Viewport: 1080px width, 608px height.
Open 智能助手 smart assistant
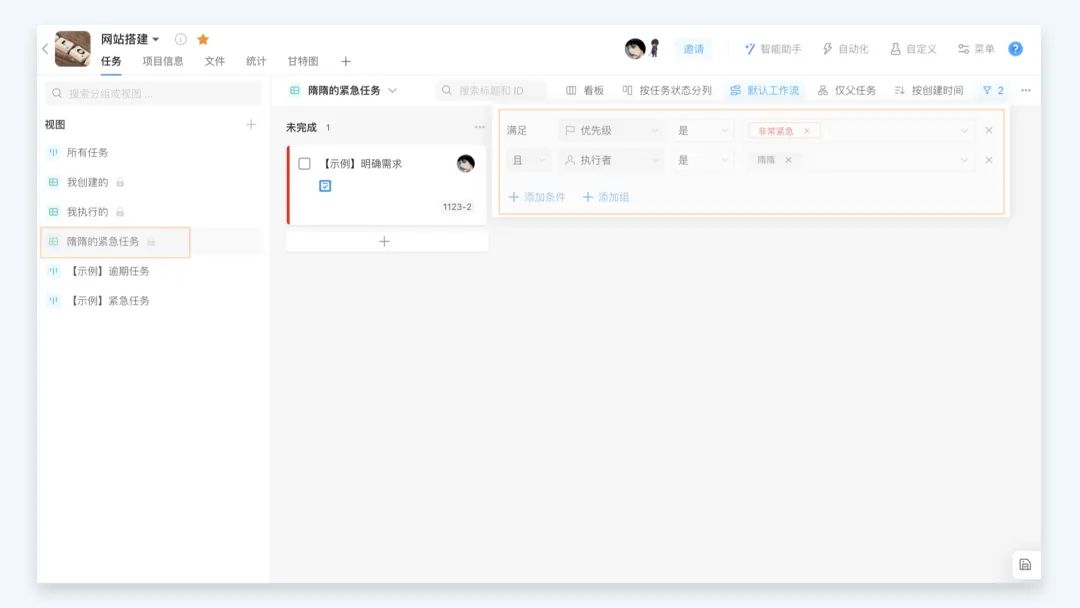[x=773, y=49]
